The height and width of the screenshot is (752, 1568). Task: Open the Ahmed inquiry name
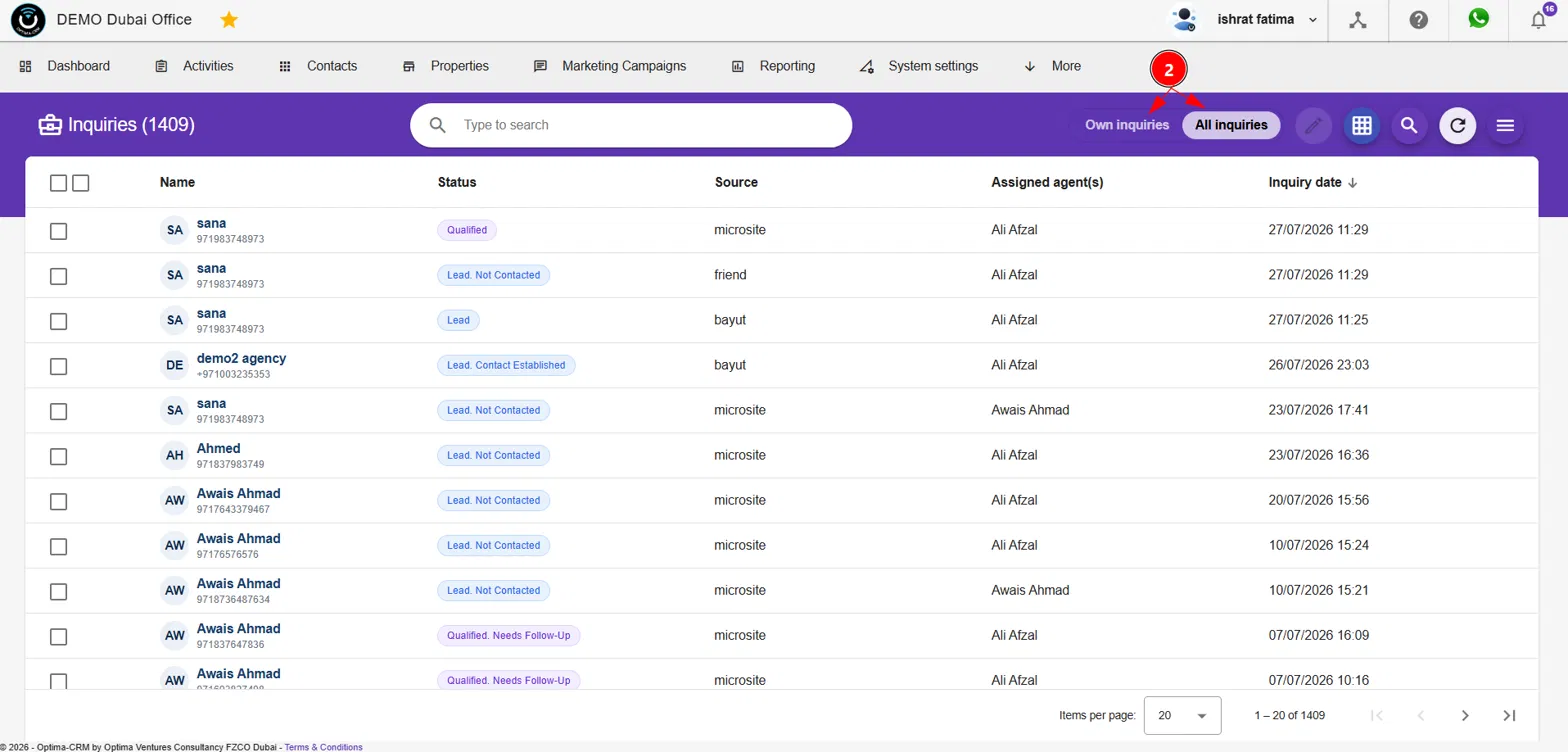[219, 448]
